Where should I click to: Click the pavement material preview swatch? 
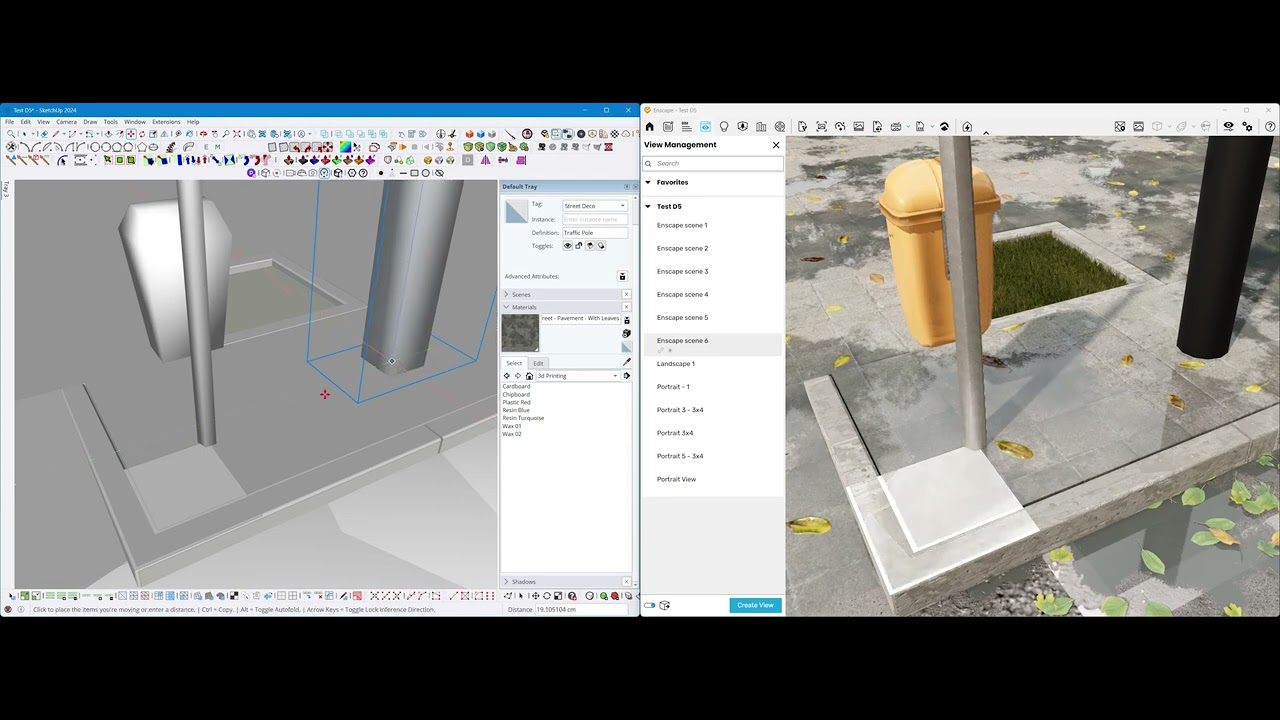click(520, 333)
